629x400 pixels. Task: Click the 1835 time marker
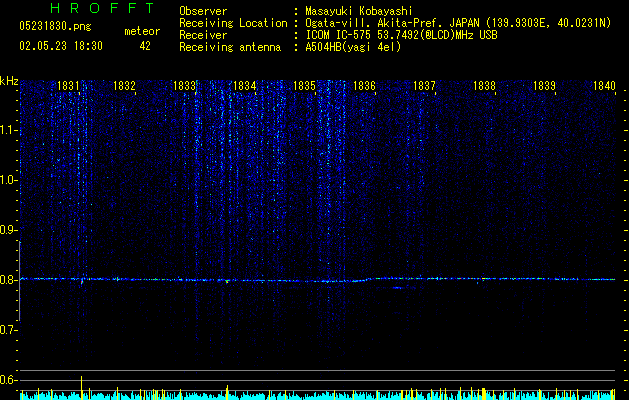click(x=304, y=86)
